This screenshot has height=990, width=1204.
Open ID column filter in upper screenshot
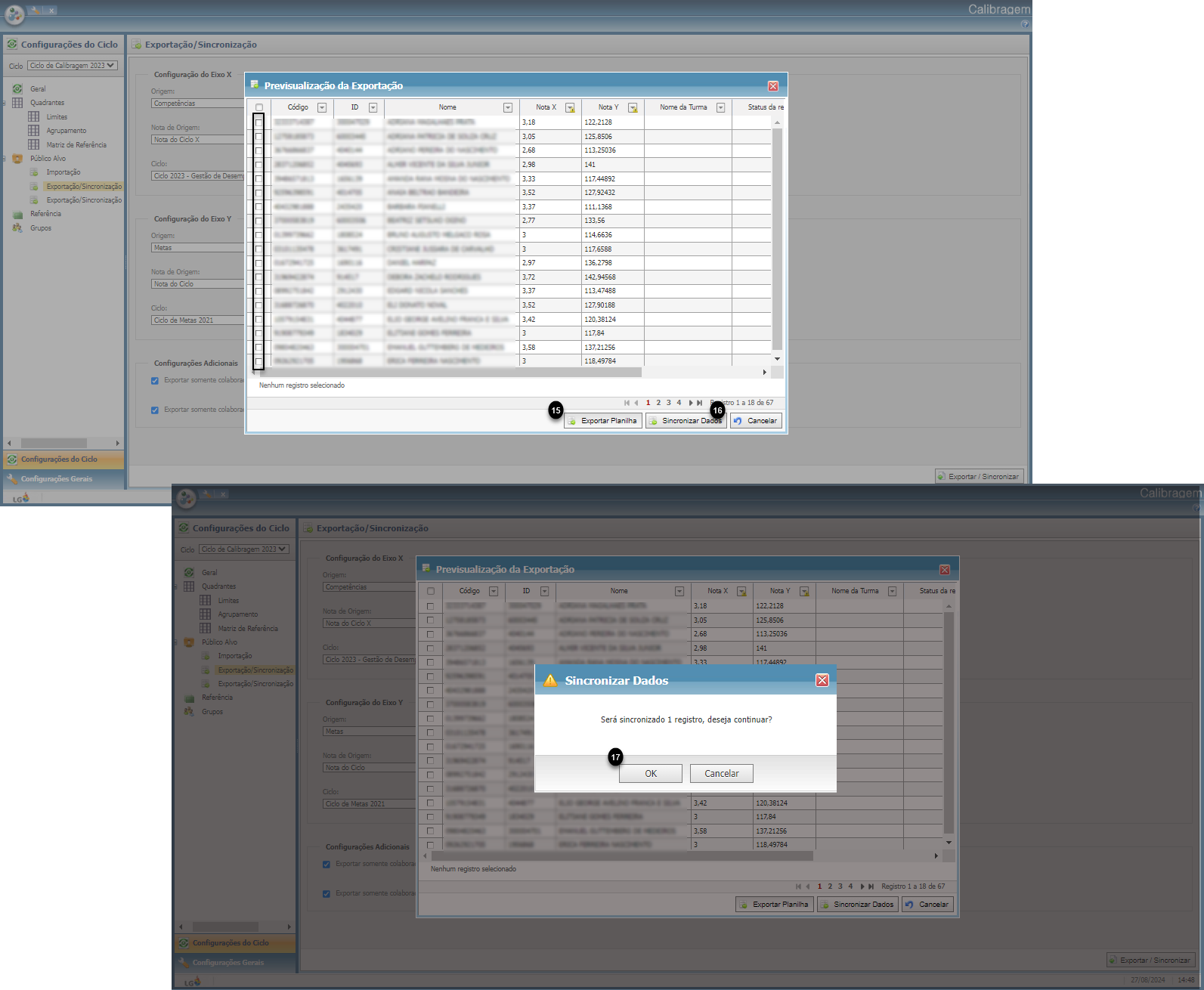coord(373,107)
